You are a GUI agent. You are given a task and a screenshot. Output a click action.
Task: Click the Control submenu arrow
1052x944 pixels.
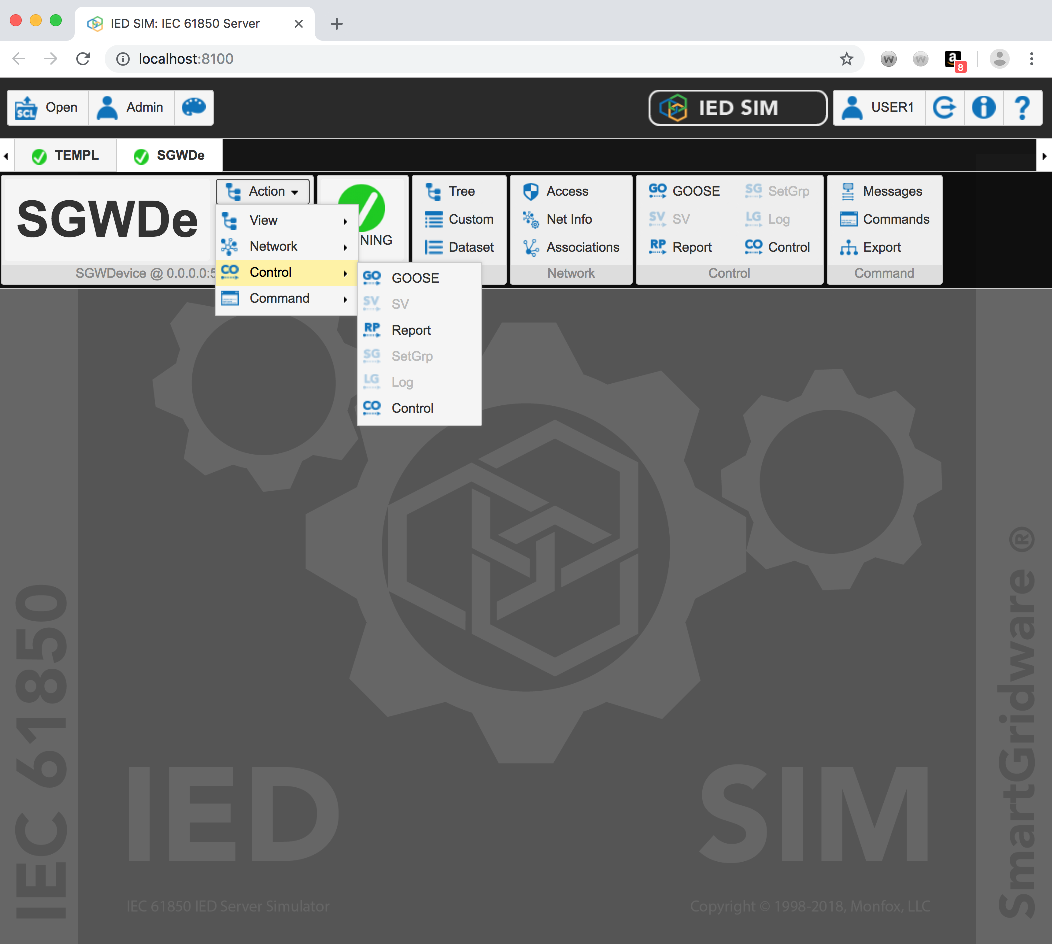click(x=346, y=273)
